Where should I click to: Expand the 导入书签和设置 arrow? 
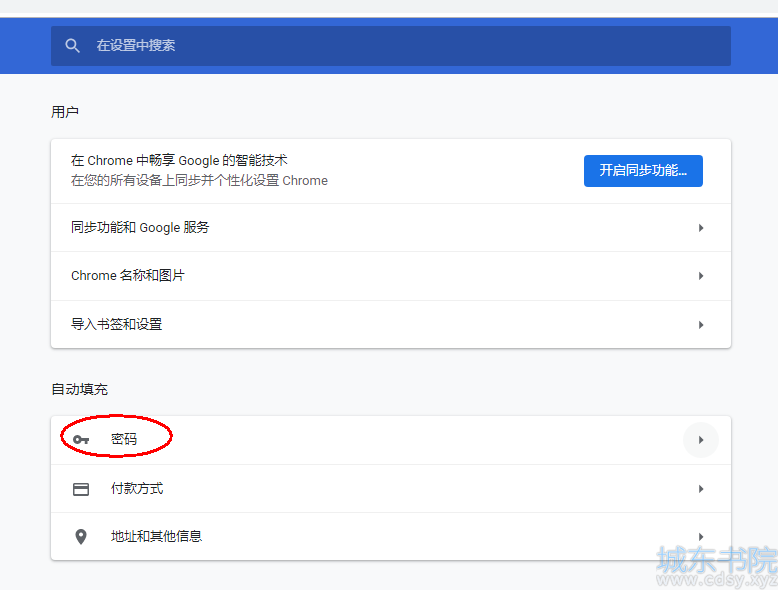tap(701, 325)
